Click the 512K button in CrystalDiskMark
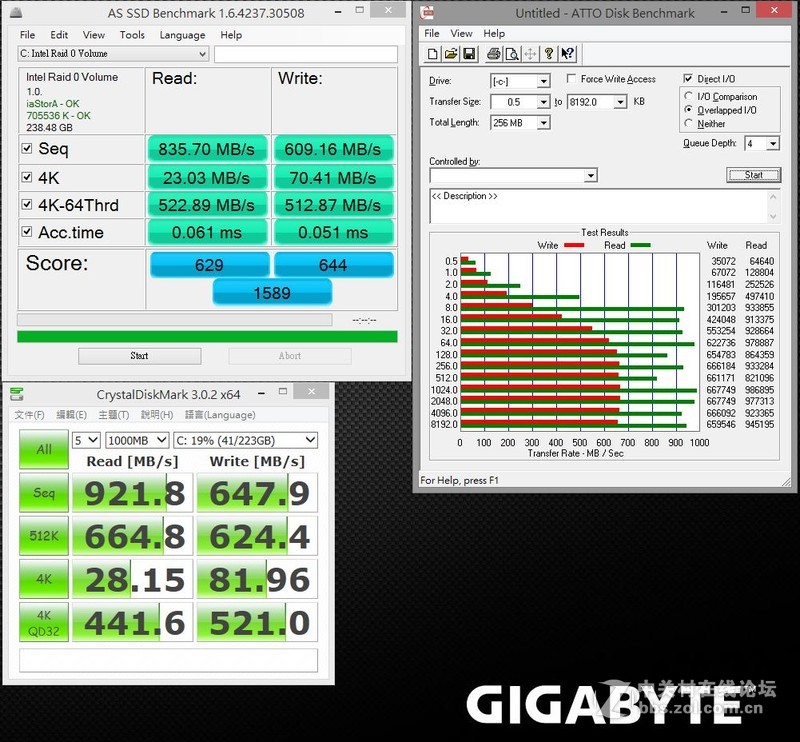Viewport: 800px width, 742px height. [x=44, y=536]
